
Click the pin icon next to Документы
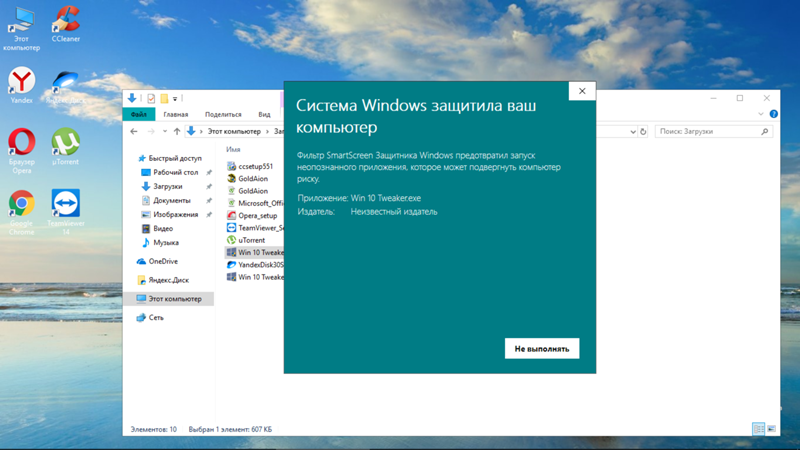point(209,201)
